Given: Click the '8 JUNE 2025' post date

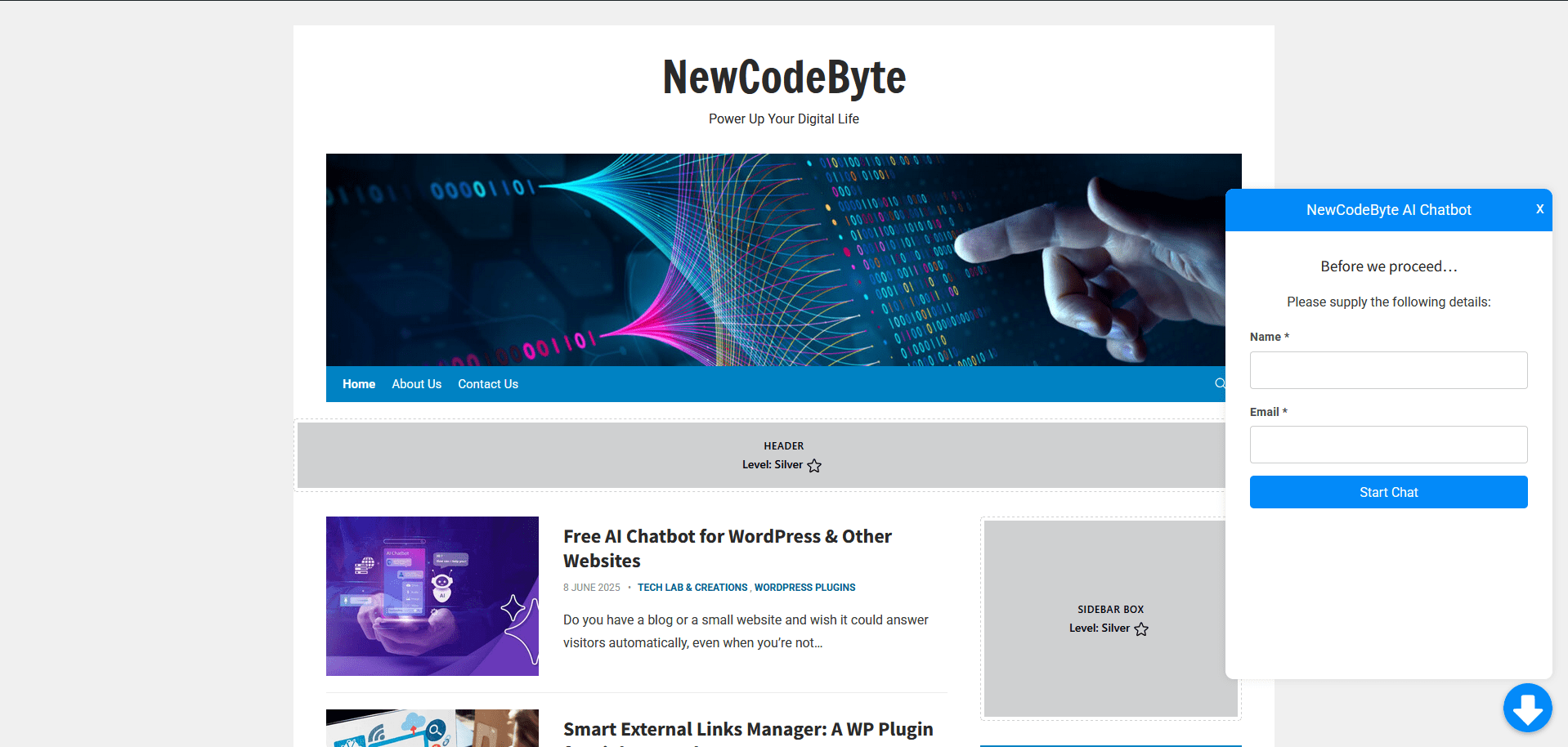Looking at the screenshot, I should (x=592, y=588).
